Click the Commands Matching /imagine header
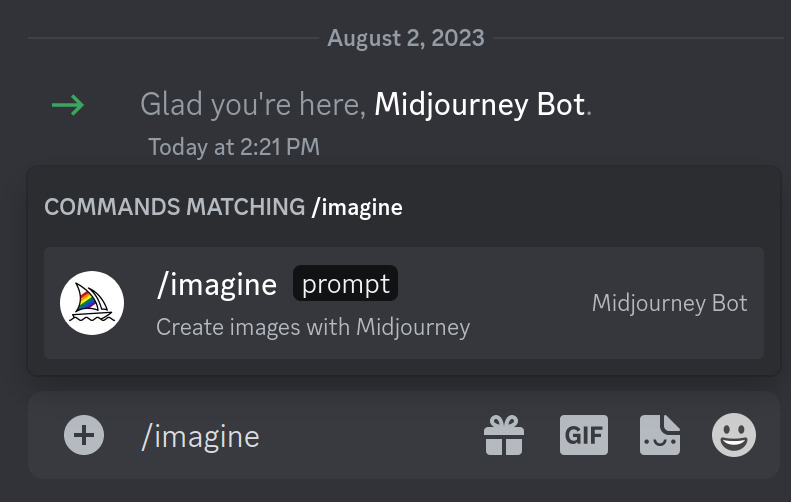 pos(223,207)
